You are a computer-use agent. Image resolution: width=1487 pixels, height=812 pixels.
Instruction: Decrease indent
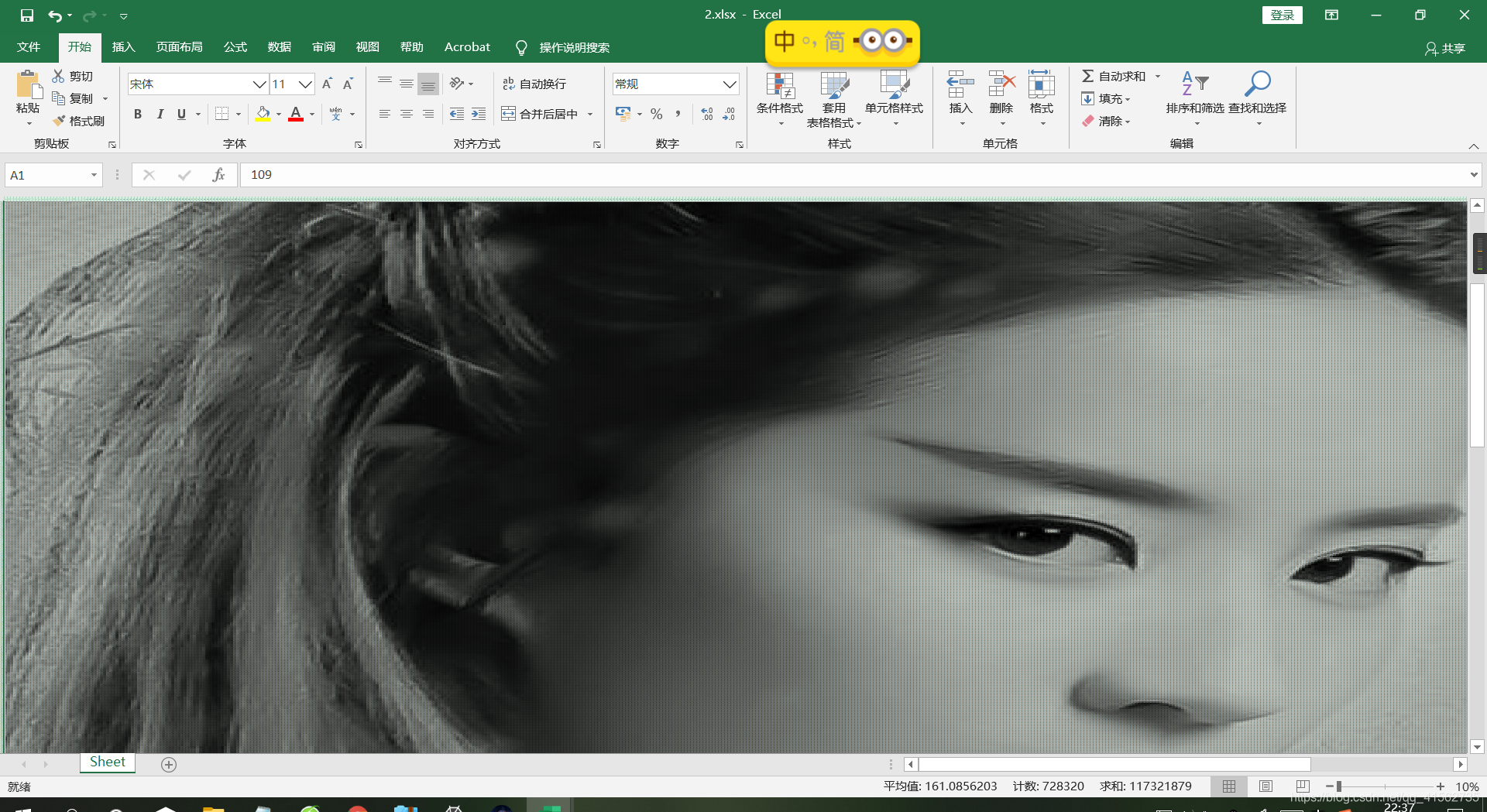[457, 114]
